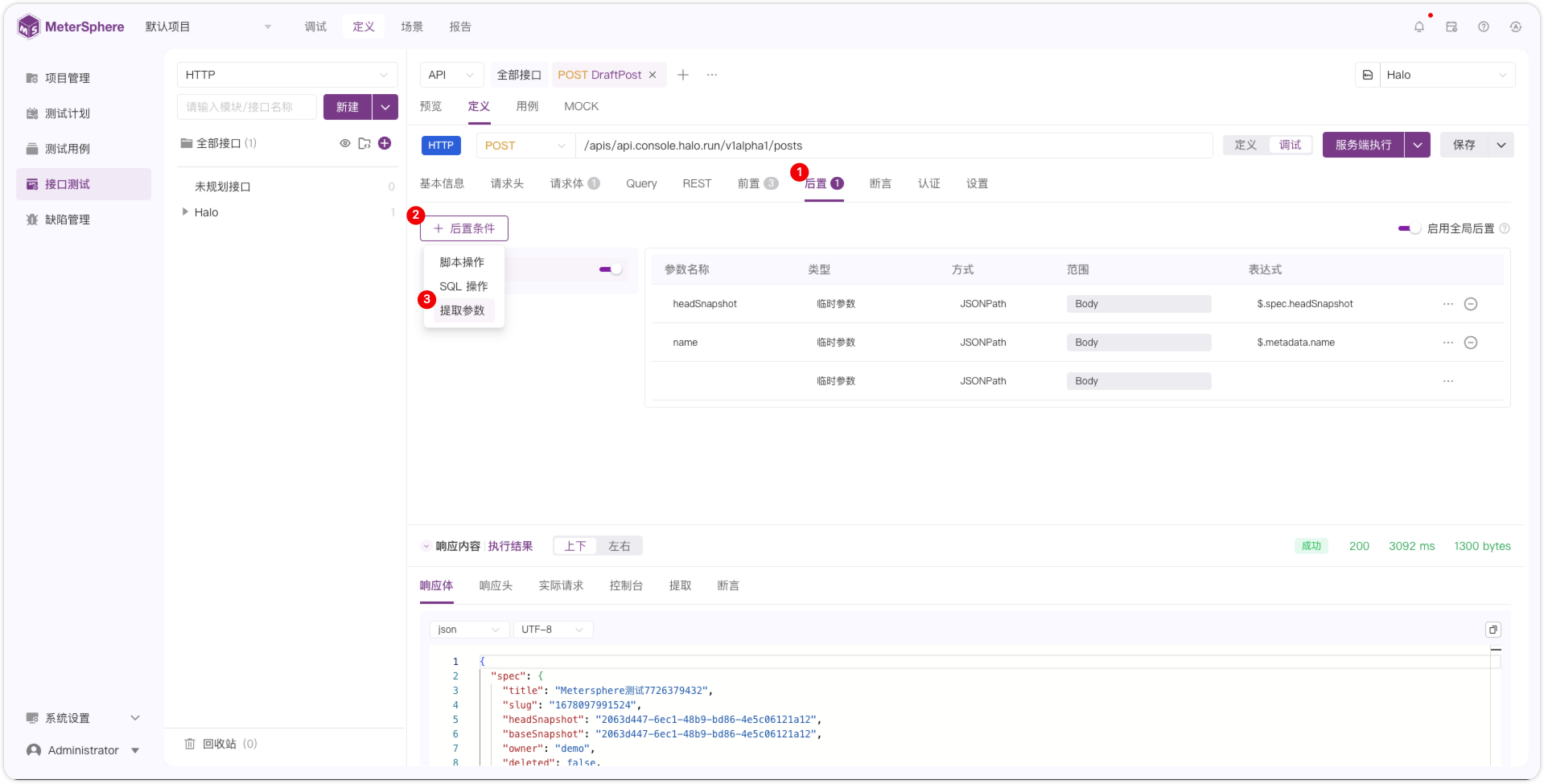Open the 断言 request tab

880,183
